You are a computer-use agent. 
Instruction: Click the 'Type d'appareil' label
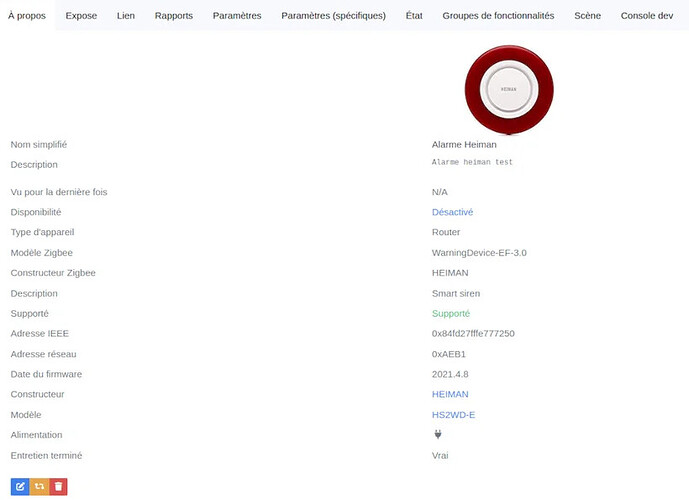click(x=42, y=232)
